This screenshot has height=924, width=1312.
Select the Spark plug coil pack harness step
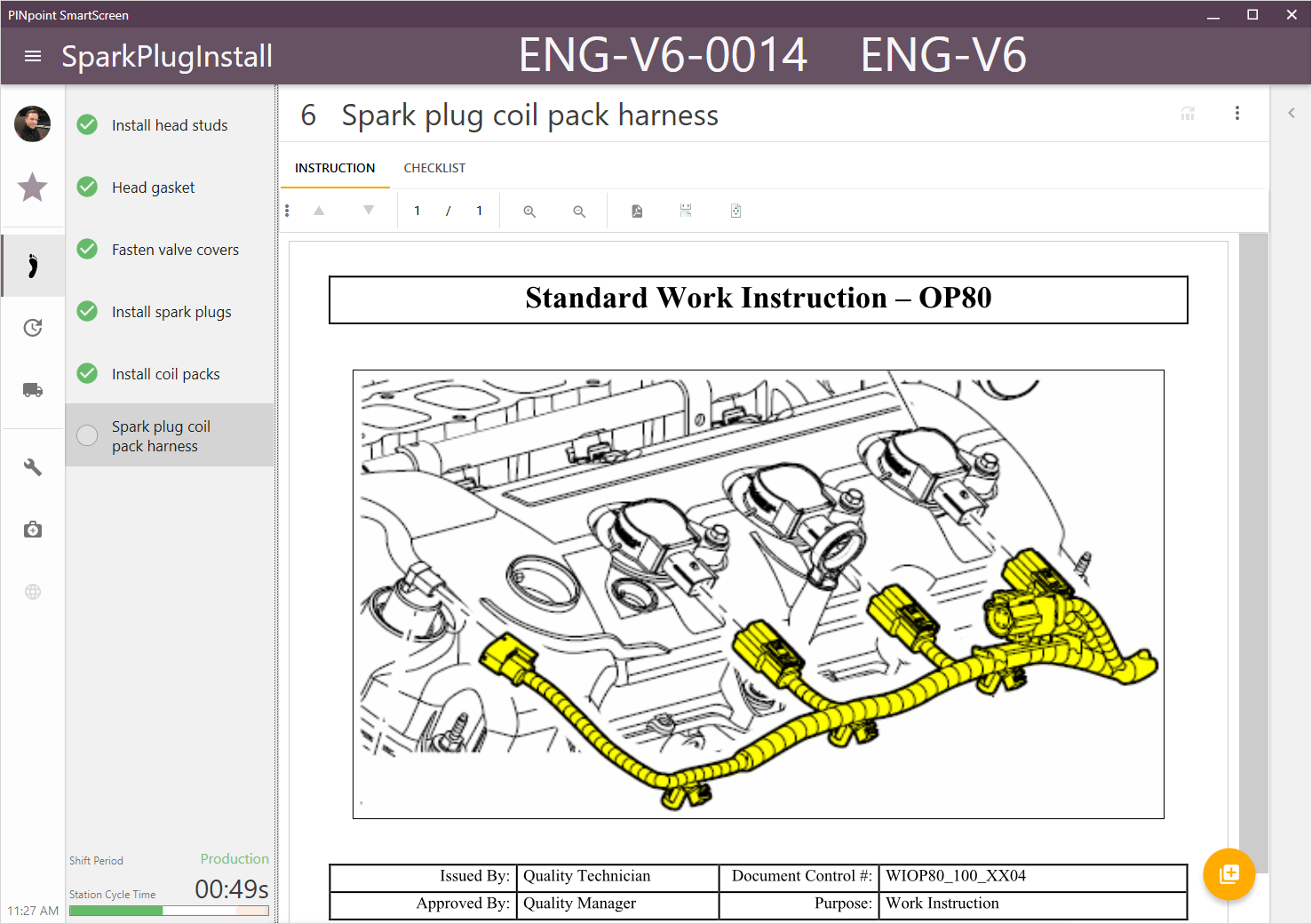(x=170, y=435)
